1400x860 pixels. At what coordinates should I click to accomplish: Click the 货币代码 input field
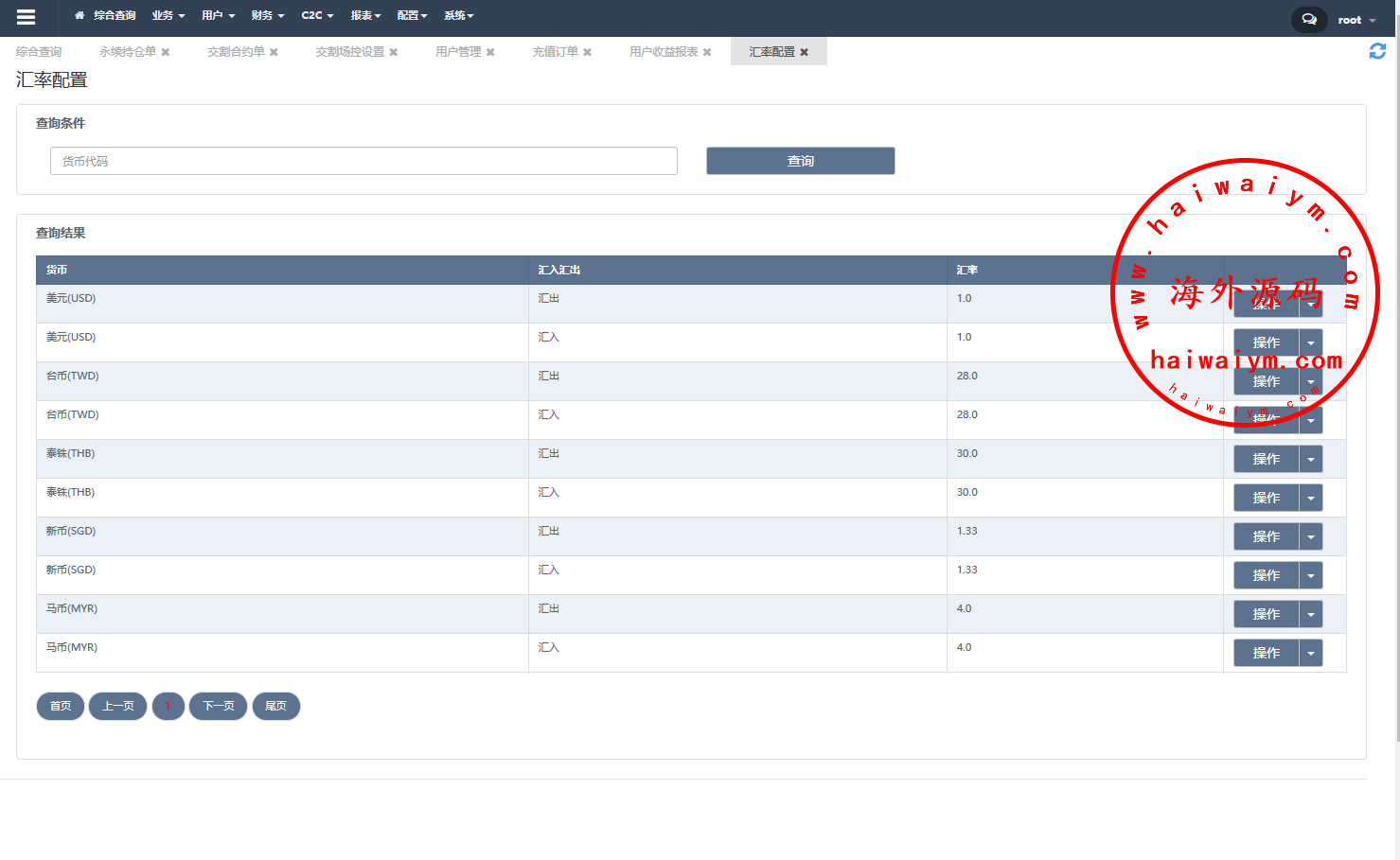[363, 161]
